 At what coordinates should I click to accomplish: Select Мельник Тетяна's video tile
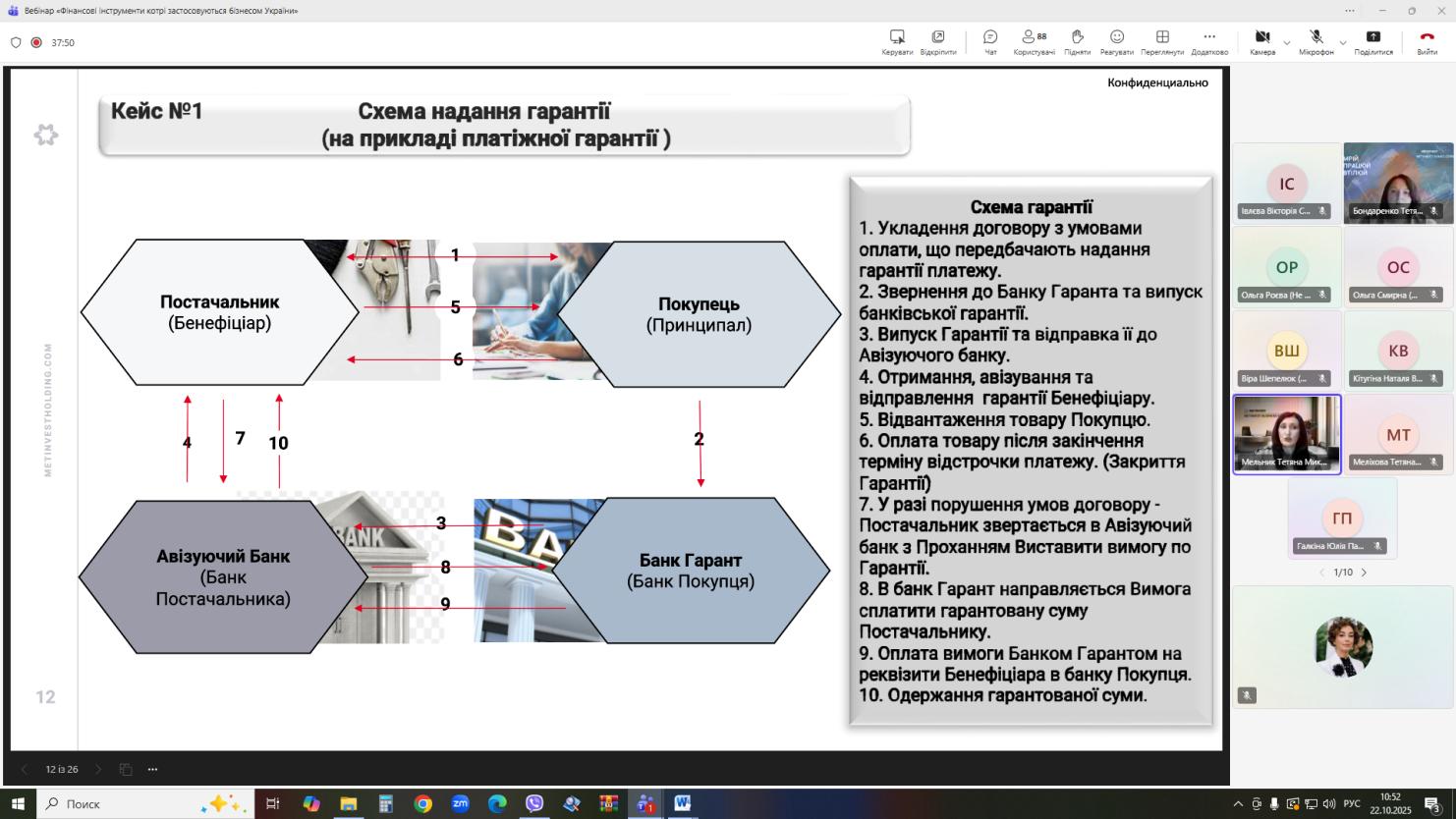pos(1286,434)
